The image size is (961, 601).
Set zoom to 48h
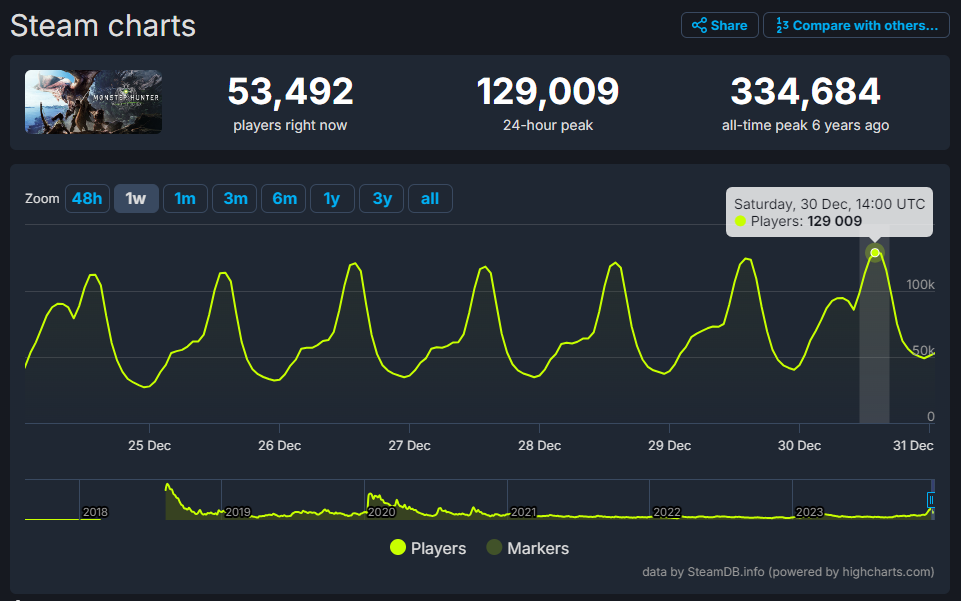87,198
